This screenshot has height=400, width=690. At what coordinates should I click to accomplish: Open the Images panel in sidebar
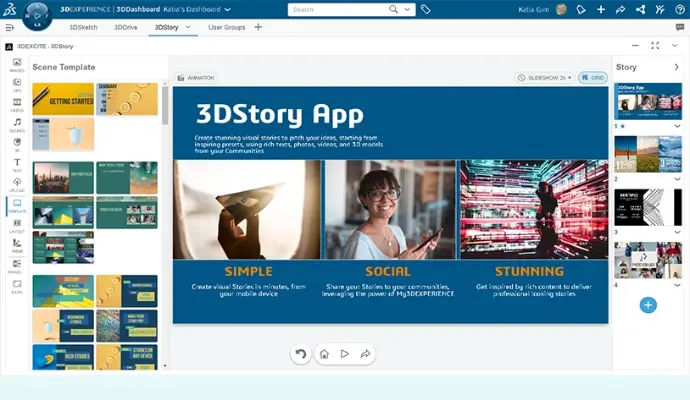[17, 65]
